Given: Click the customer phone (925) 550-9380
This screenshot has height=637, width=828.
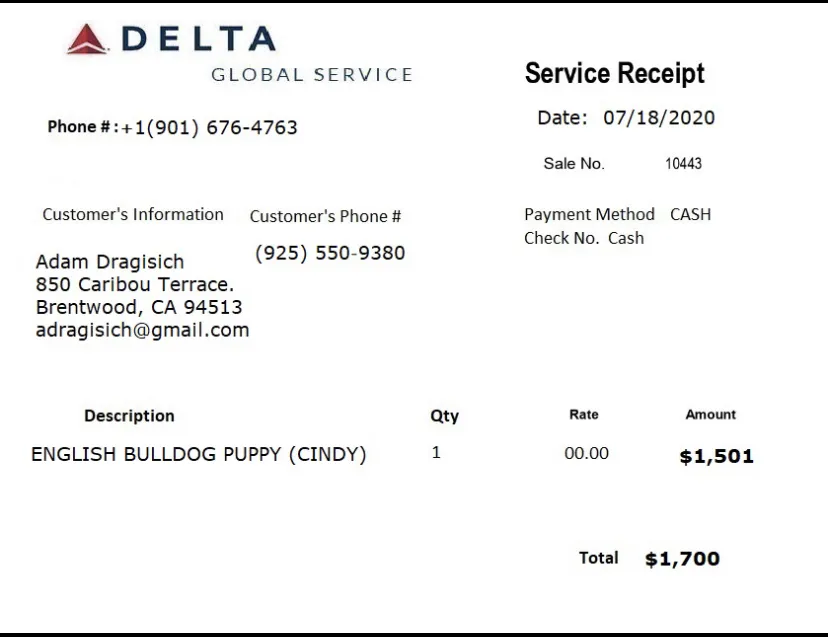Looking at the screenshot, I should point(330,253).
